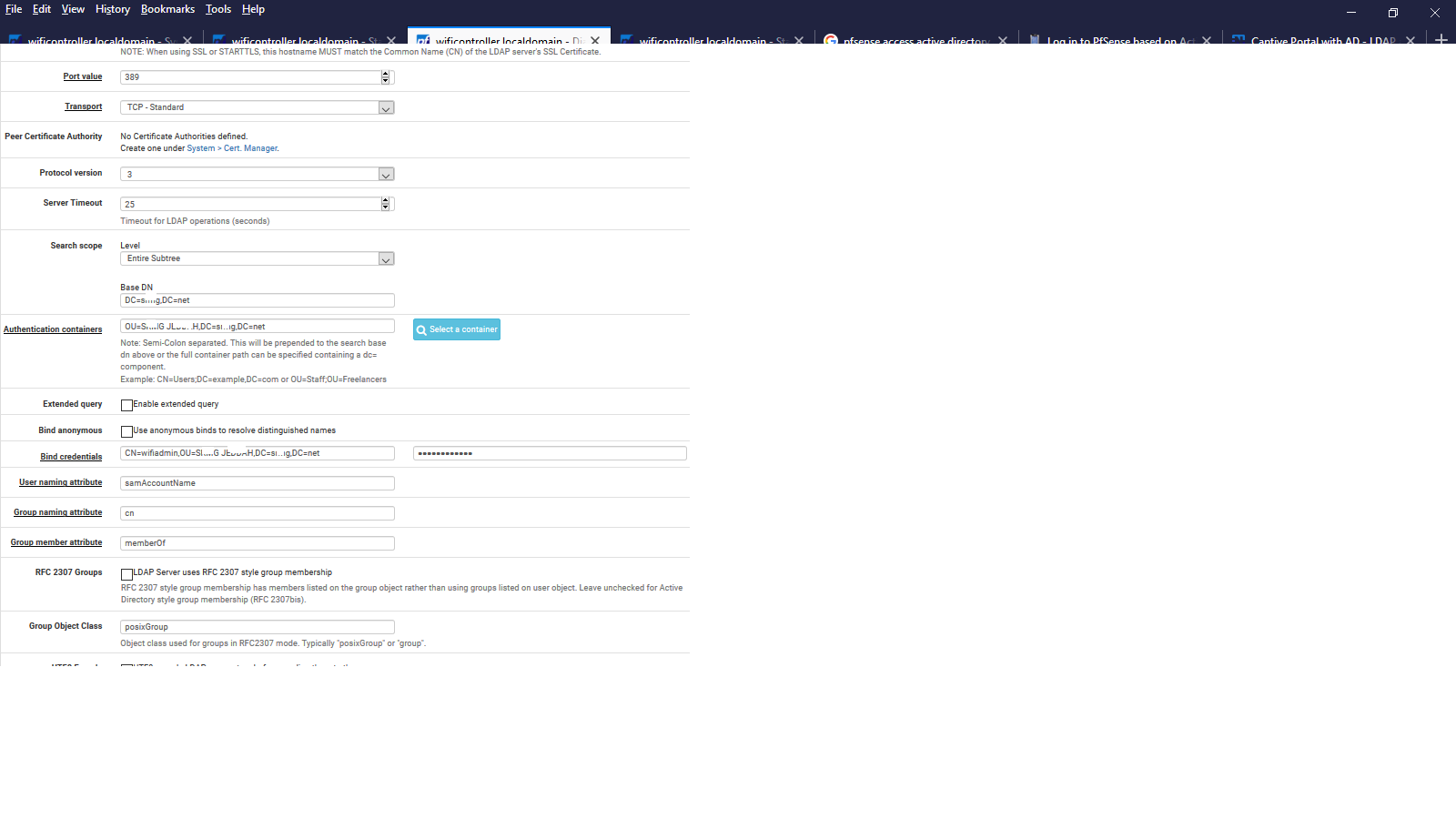Close the Captive Portal with AD tab
This screenshot has width=1456, height=819.
(x=1410, y=40)
